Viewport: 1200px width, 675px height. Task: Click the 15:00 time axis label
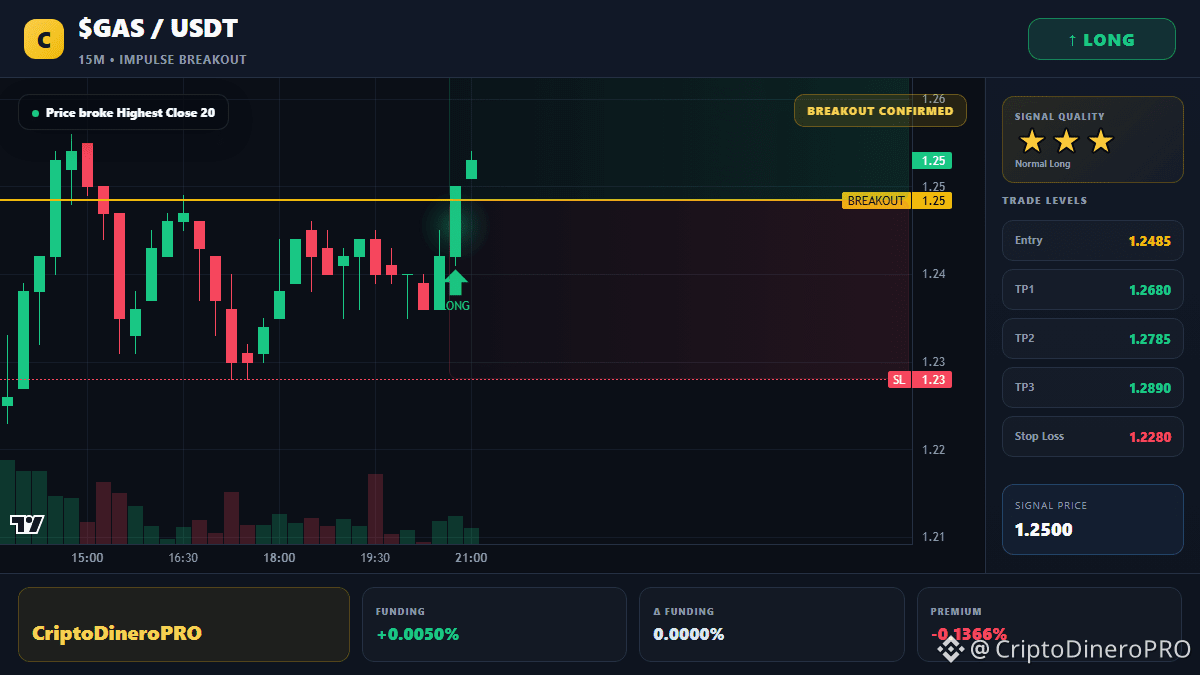87,558
